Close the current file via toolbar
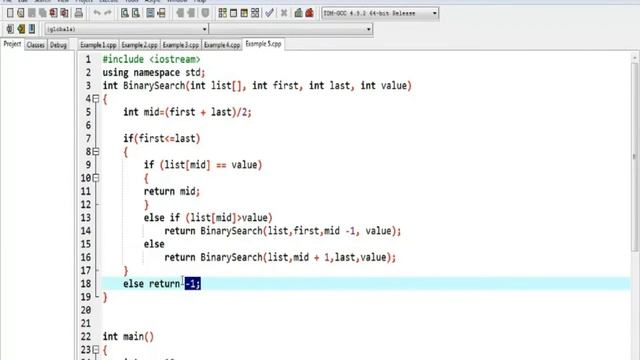The image size is (640, 360). (53, 13)
